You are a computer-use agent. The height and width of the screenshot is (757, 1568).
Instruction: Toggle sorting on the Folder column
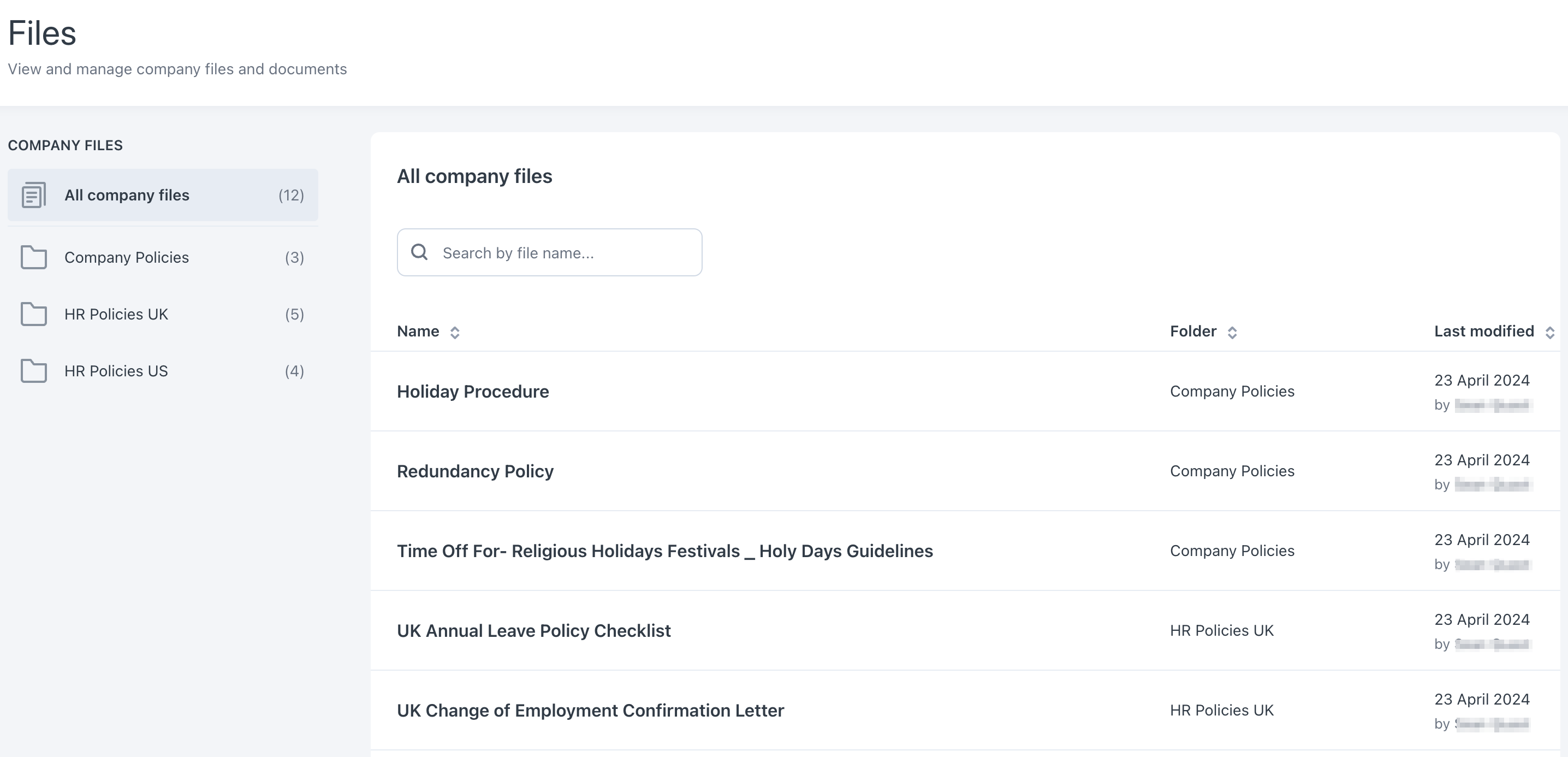click(x=1233, y=332)
